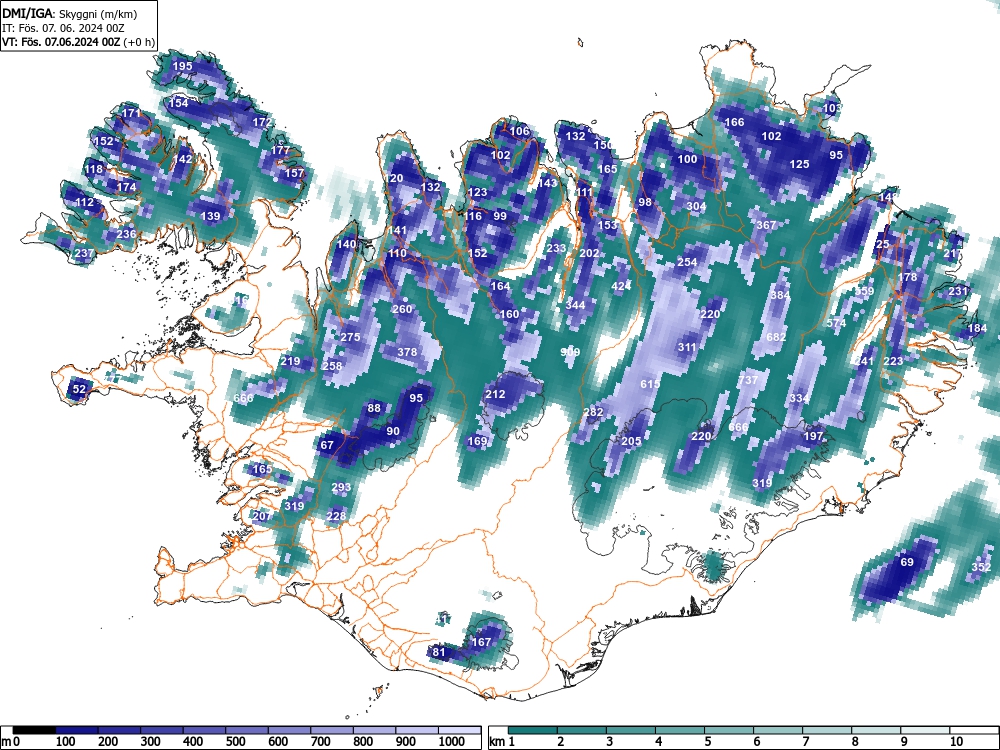Click the value 167 on the southern glacier
This screenshot has width=1000, height=750.
pos(481,642)
